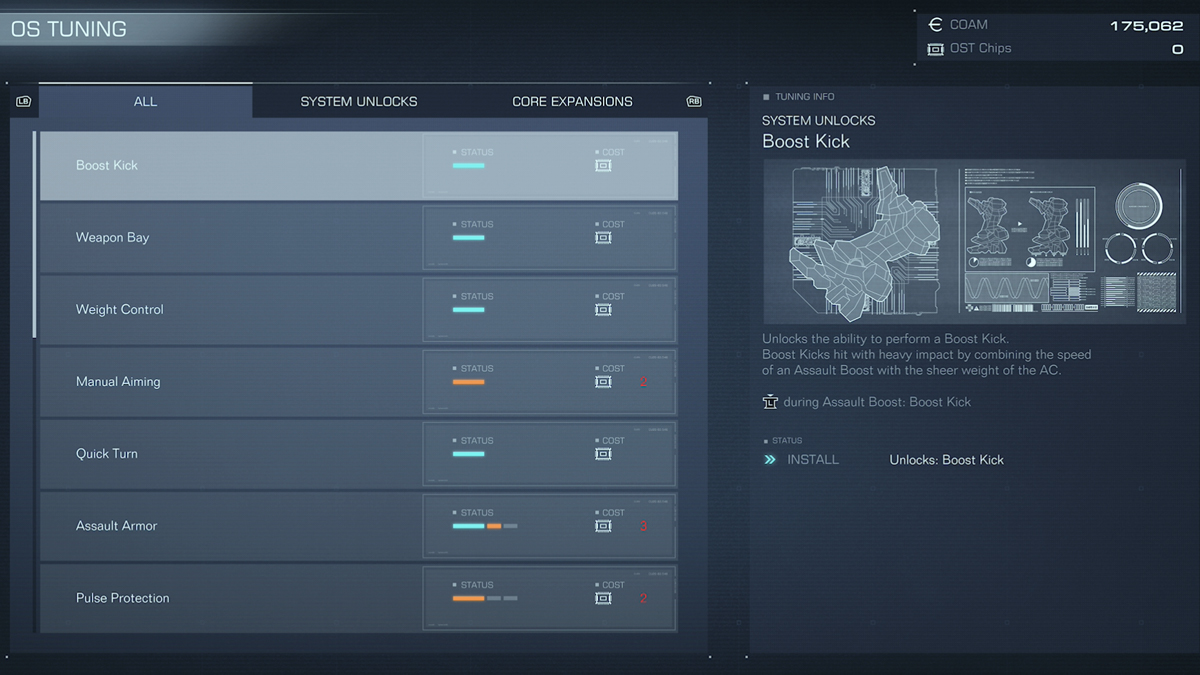The height and width of the screenshot is (675, 1200).
Task: Select the ALL tab
Action: [x=145, y=101]
